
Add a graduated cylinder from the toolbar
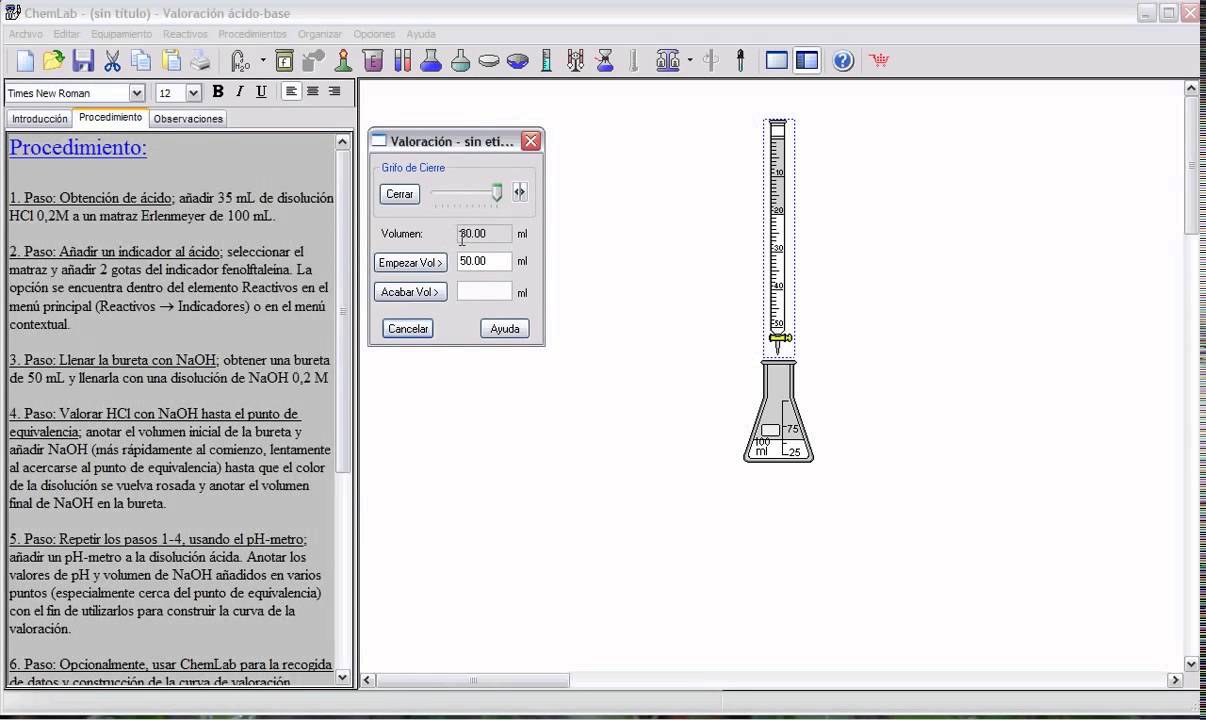[546, 61]
